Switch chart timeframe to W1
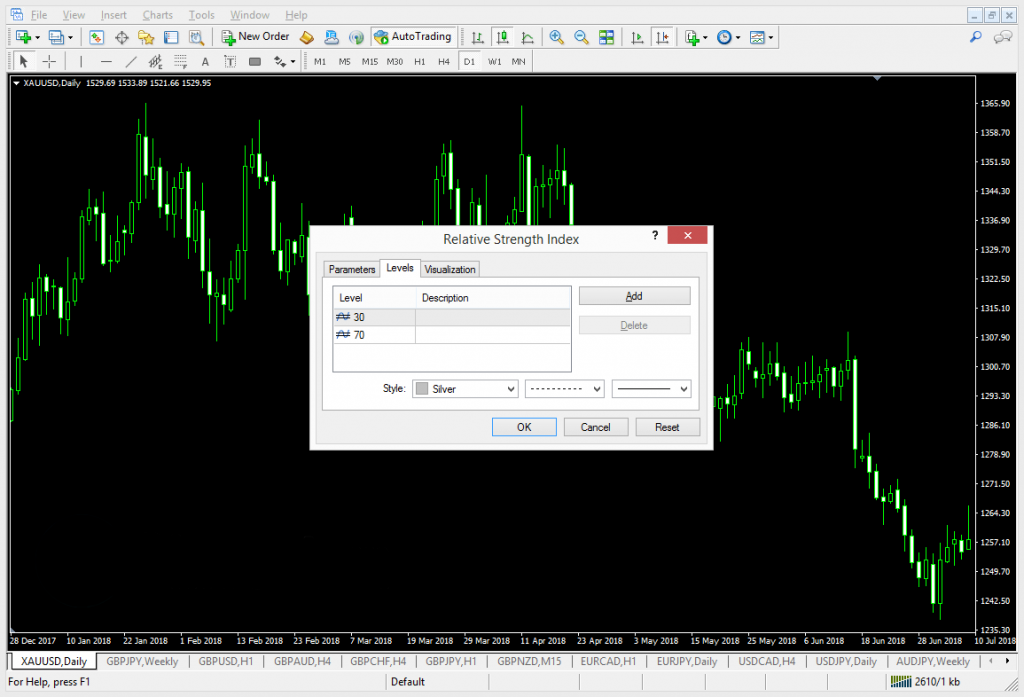The image size is (1024, 697). (494, 61)
